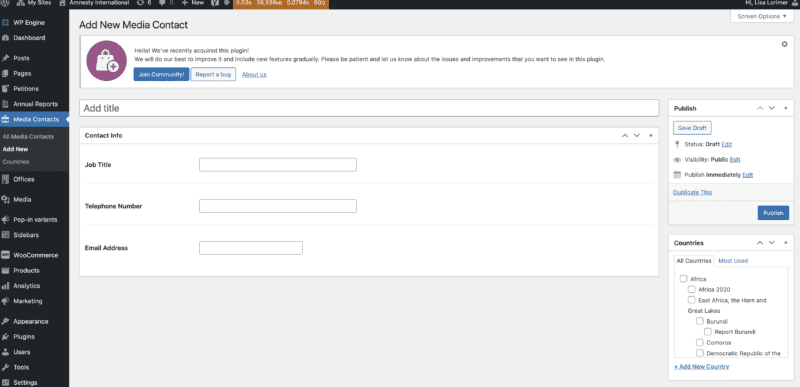Move Contact Info panel down
Image resolution: width=800 pixels, height=387 pixels.
tap(637, 136)
